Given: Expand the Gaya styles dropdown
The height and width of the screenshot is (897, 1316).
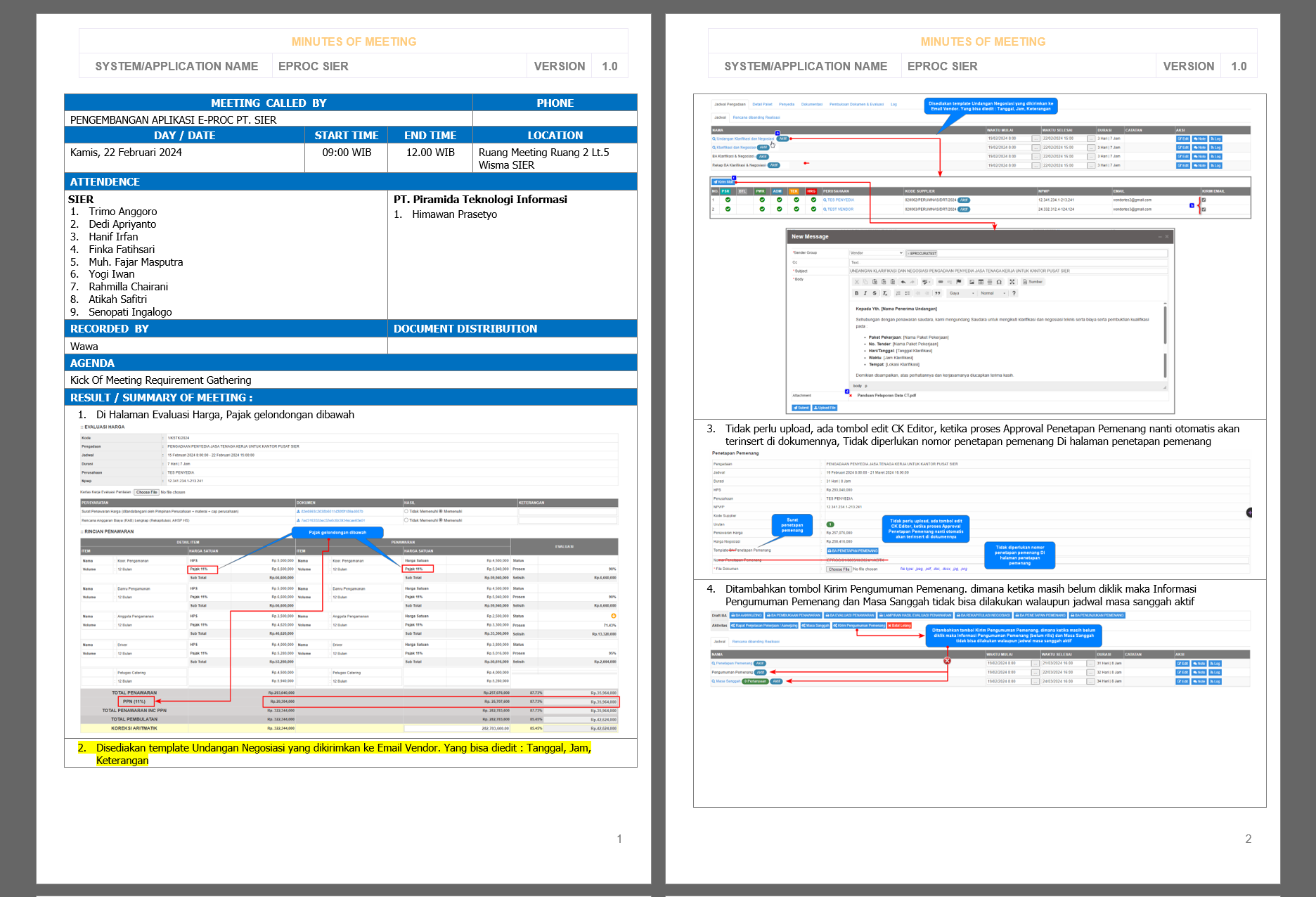Looking at the screenshot, I should pos(962,293).
